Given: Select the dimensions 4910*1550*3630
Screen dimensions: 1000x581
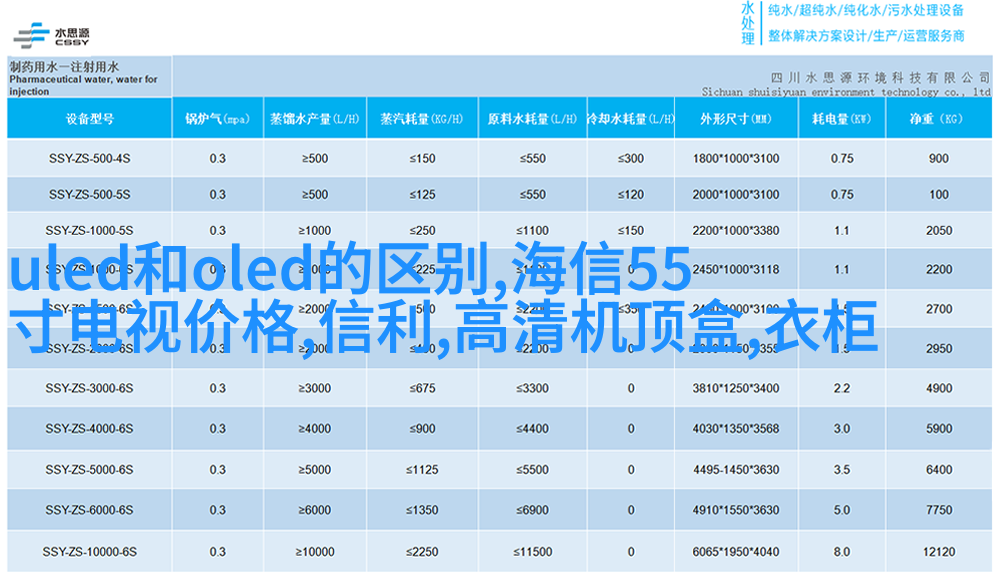Looking at the screenshot, I should [736, 510].
